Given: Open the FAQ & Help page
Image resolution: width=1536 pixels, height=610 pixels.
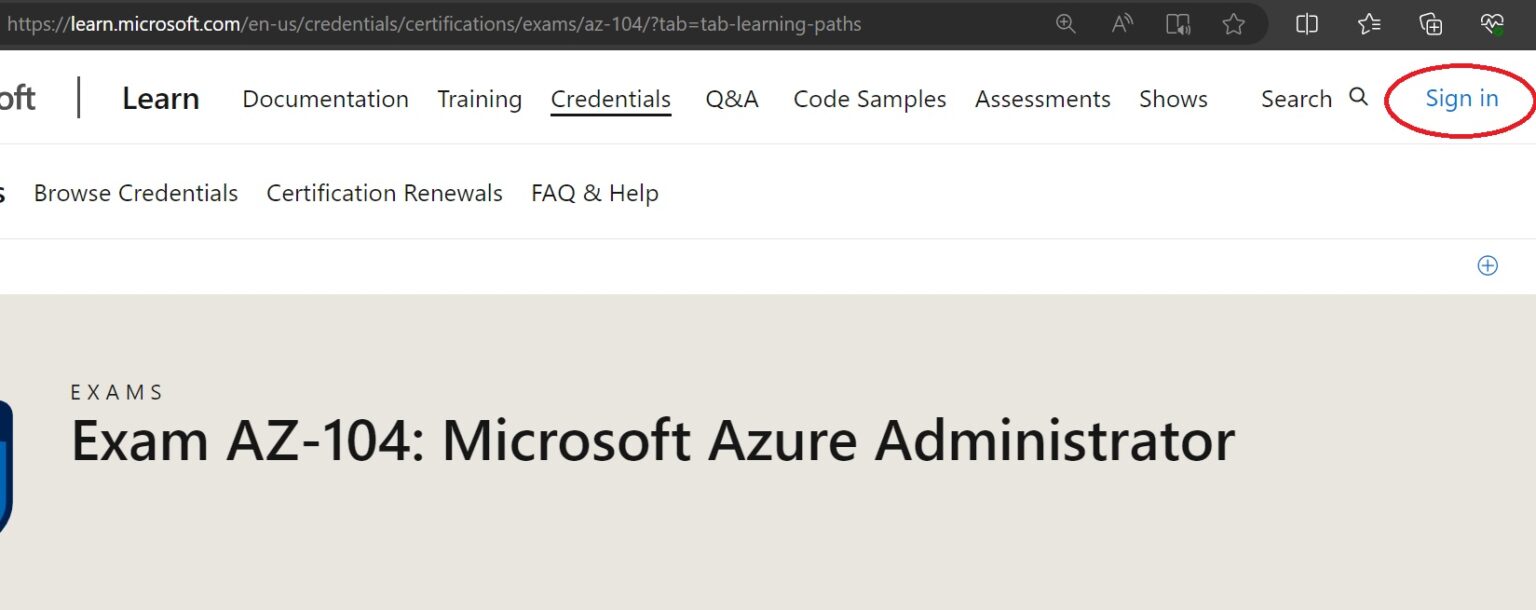Looking at the screenshot, I should (x=594, y=193).
